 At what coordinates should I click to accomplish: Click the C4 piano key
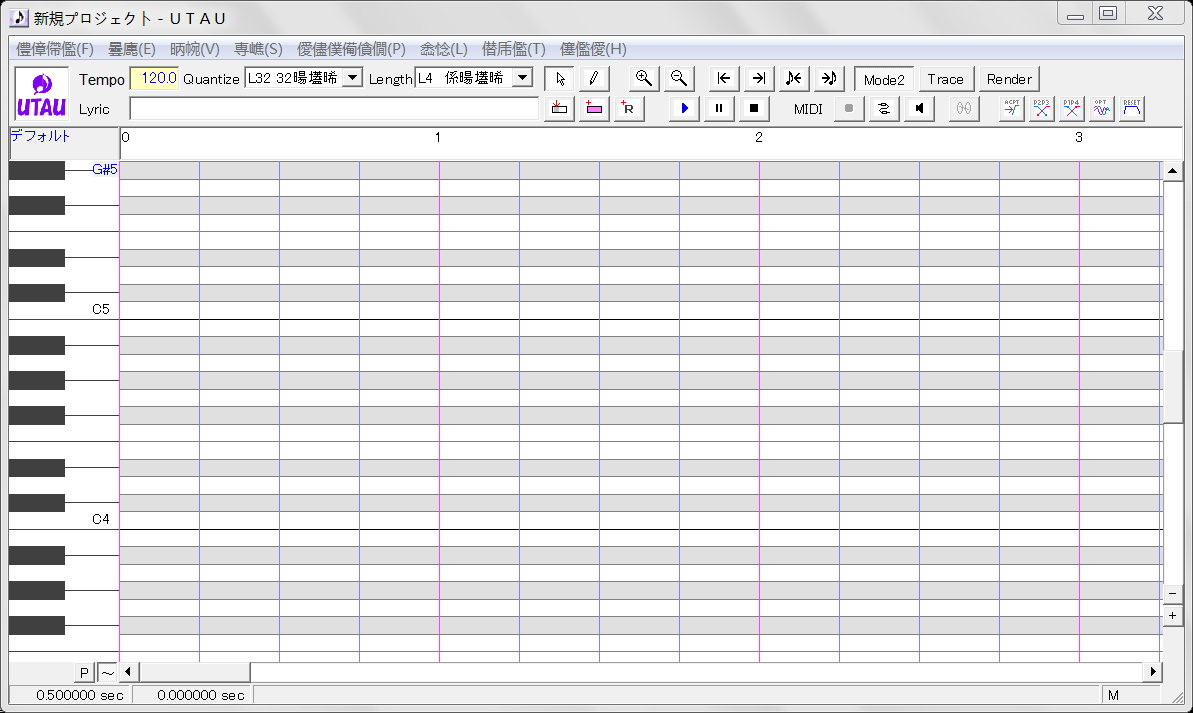(64, 520)
